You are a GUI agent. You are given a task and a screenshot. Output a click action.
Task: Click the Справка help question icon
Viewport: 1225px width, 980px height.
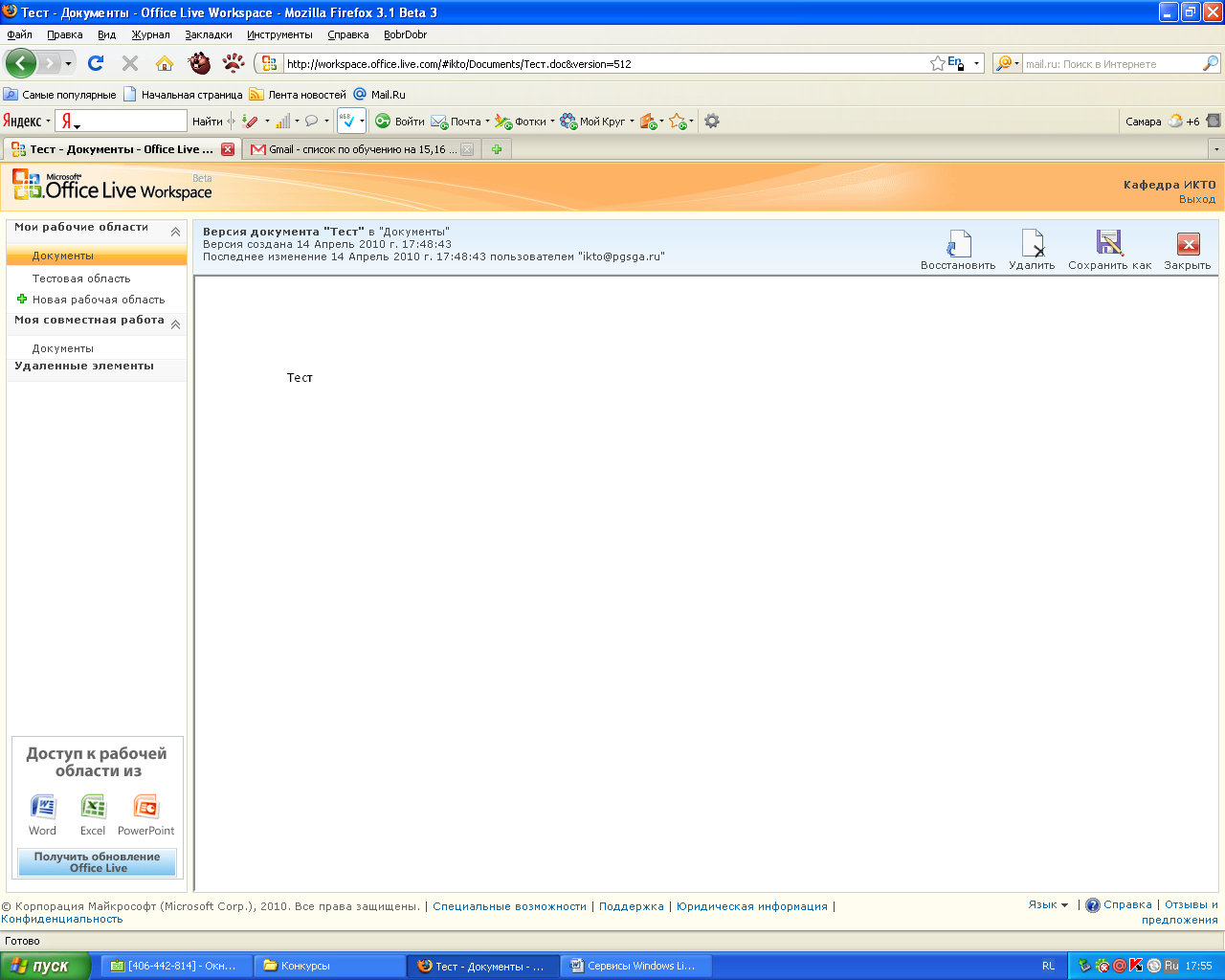coord(1093,905)
